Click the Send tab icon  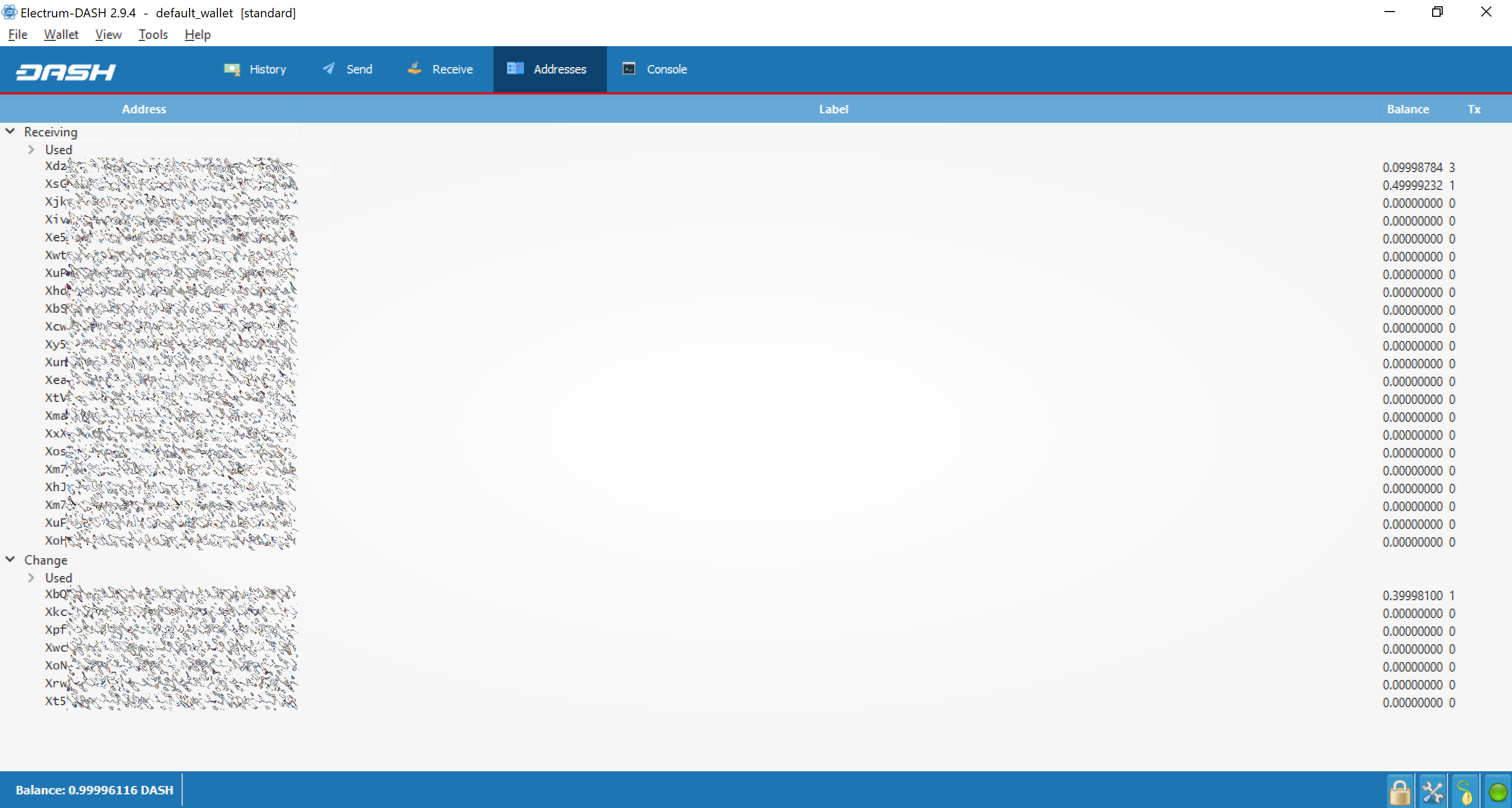(x=328, y=68)
